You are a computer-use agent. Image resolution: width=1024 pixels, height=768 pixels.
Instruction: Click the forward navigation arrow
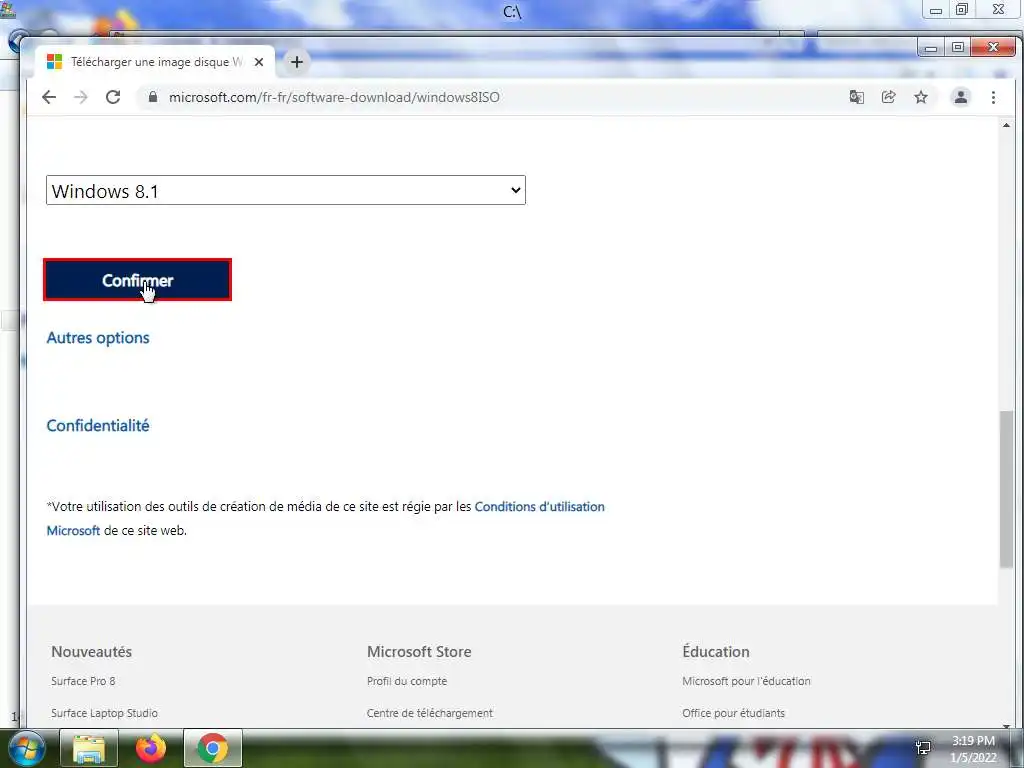pyautogui.click(x=80, y=97)
